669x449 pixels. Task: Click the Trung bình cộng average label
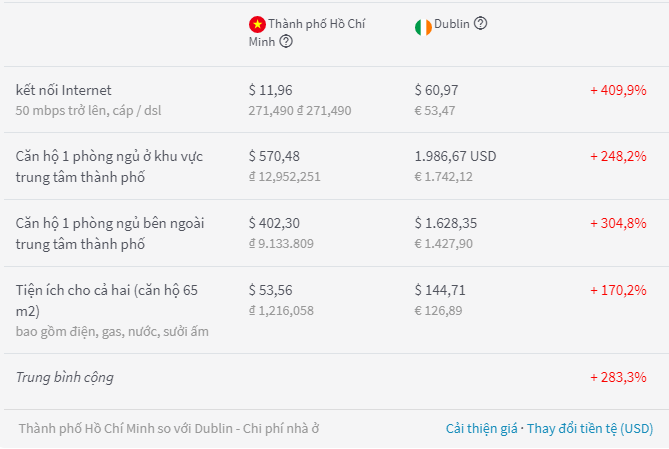coord(65,377)
